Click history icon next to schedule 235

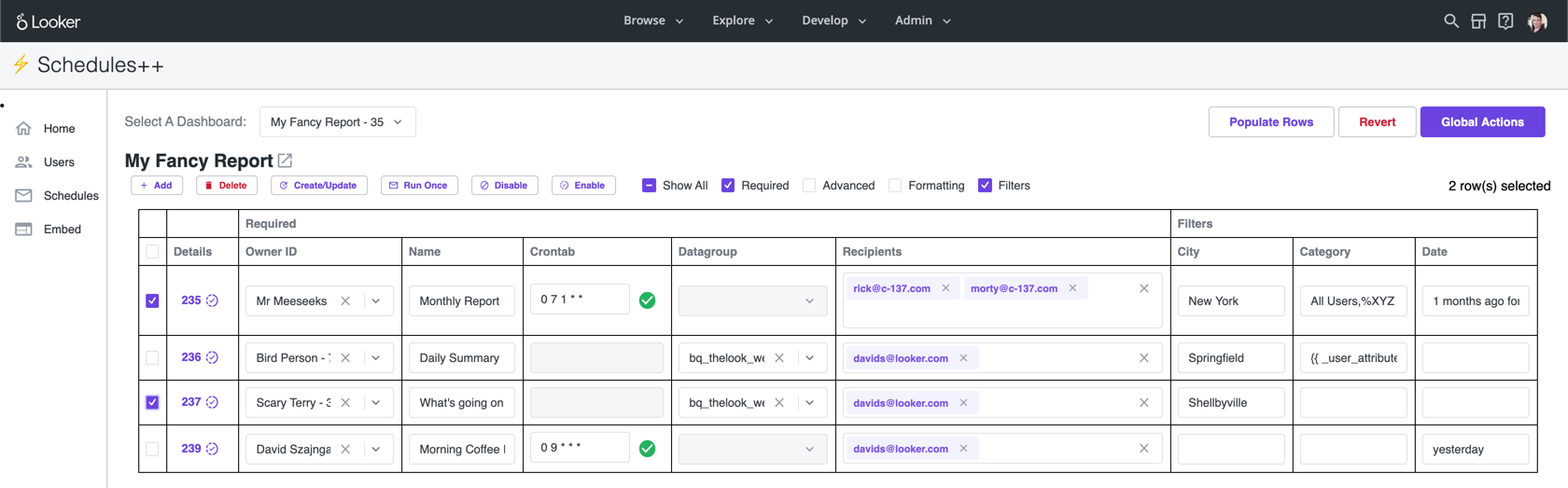tap(213, 300)
